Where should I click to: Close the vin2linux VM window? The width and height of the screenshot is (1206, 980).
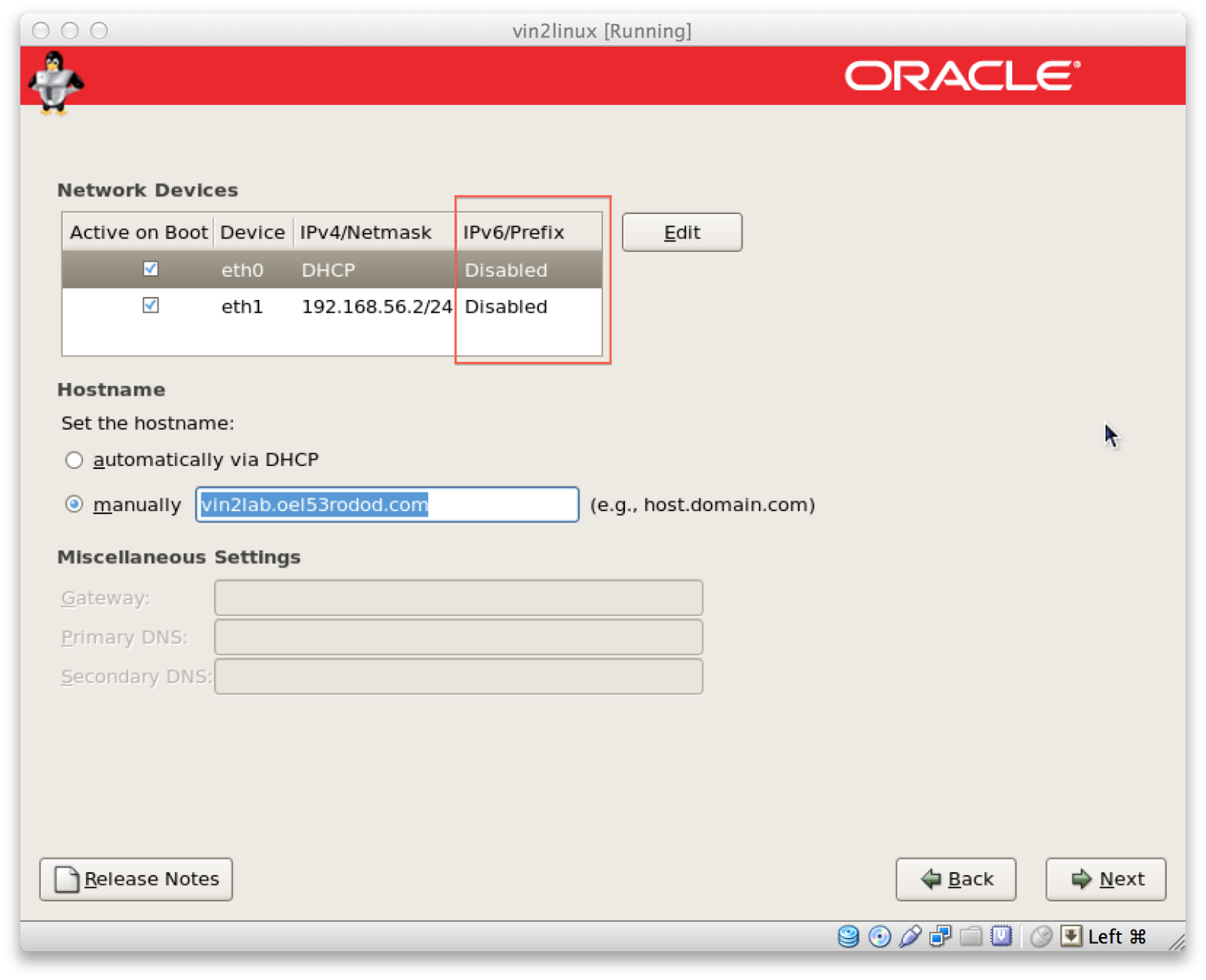click(x=41, y=30)
